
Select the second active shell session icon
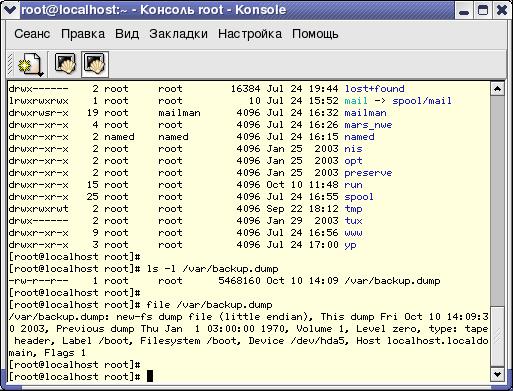click(95, 63)
